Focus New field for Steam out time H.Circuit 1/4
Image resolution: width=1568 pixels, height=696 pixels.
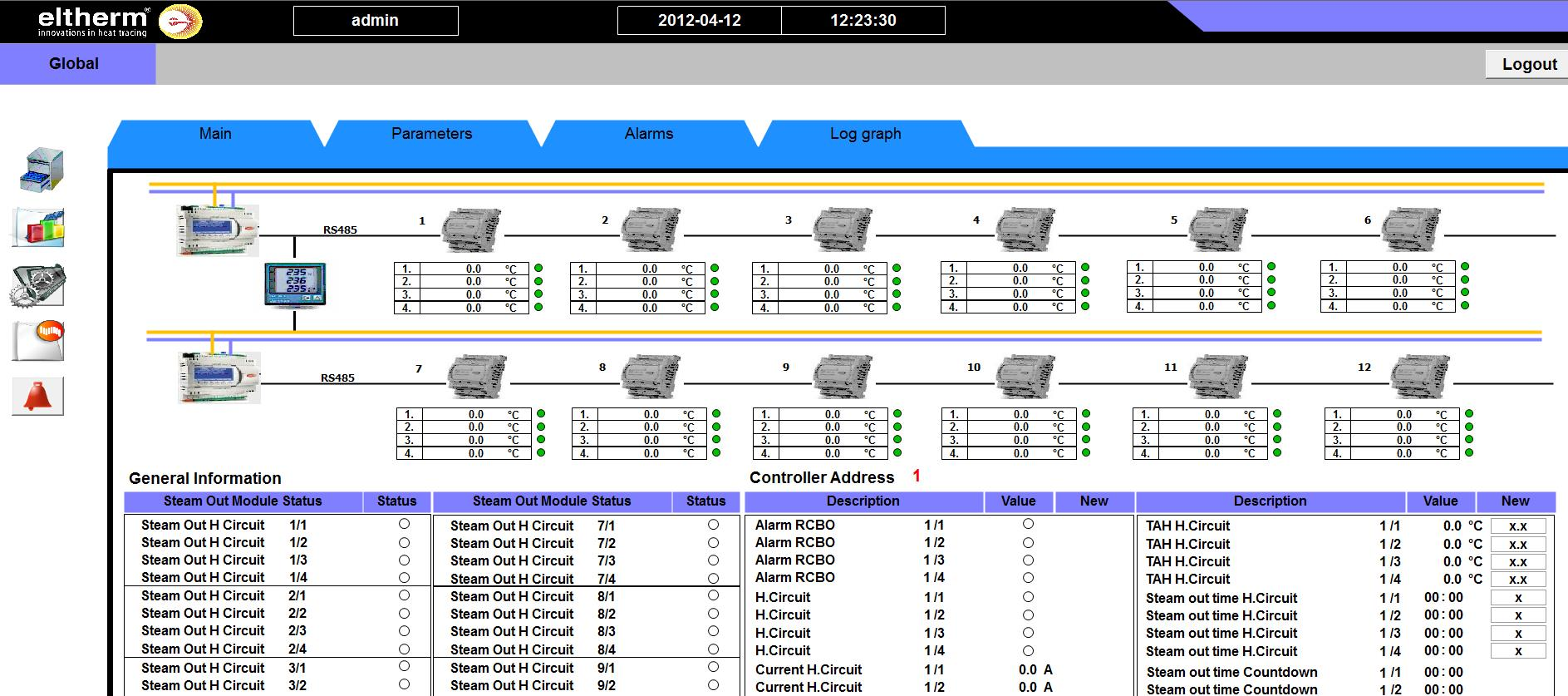point(1518,651)
